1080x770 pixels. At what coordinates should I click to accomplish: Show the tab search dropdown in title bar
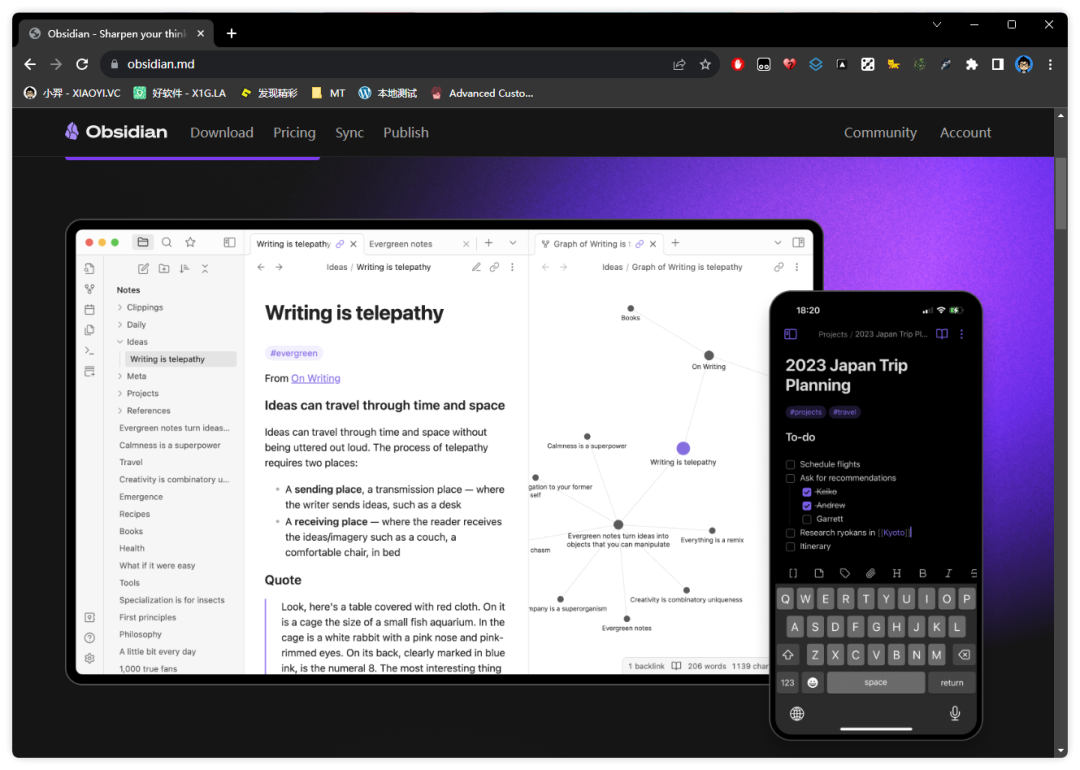pos(937,24)
